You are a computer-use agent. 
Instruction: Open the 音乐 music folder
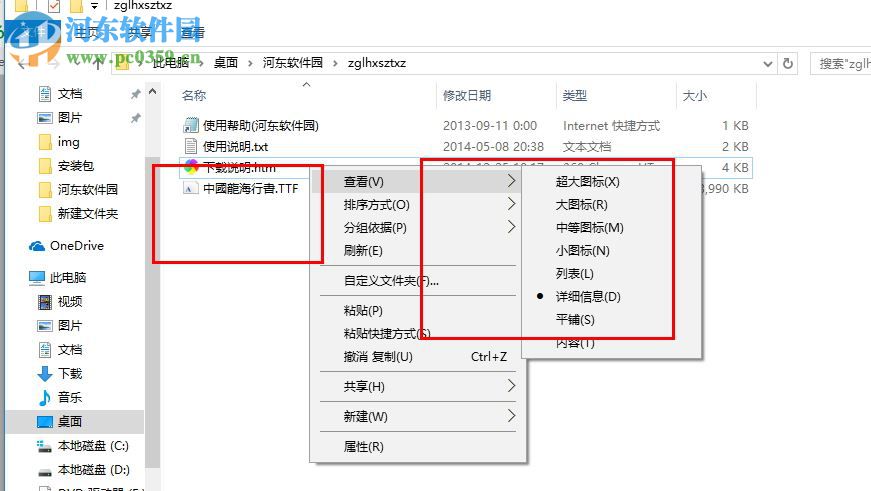[69, 397]
